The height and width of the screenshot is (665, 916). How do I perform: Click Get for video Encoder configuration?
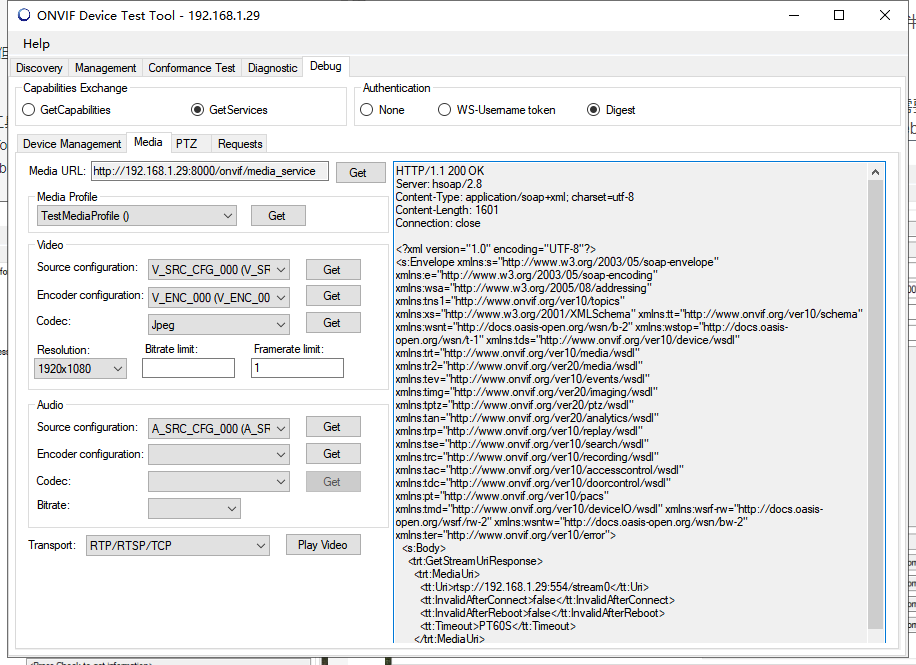coord(332,296)
